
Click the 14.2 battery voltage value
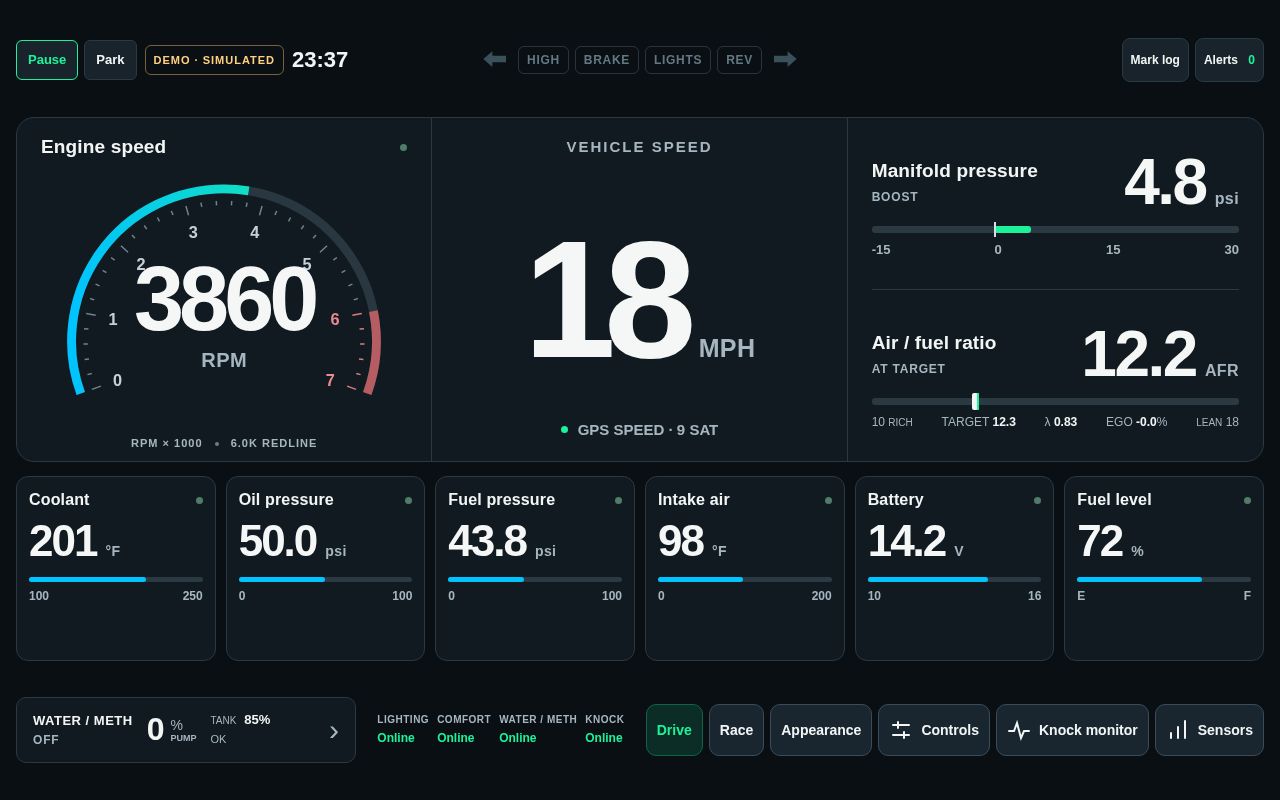pos(906,541)
